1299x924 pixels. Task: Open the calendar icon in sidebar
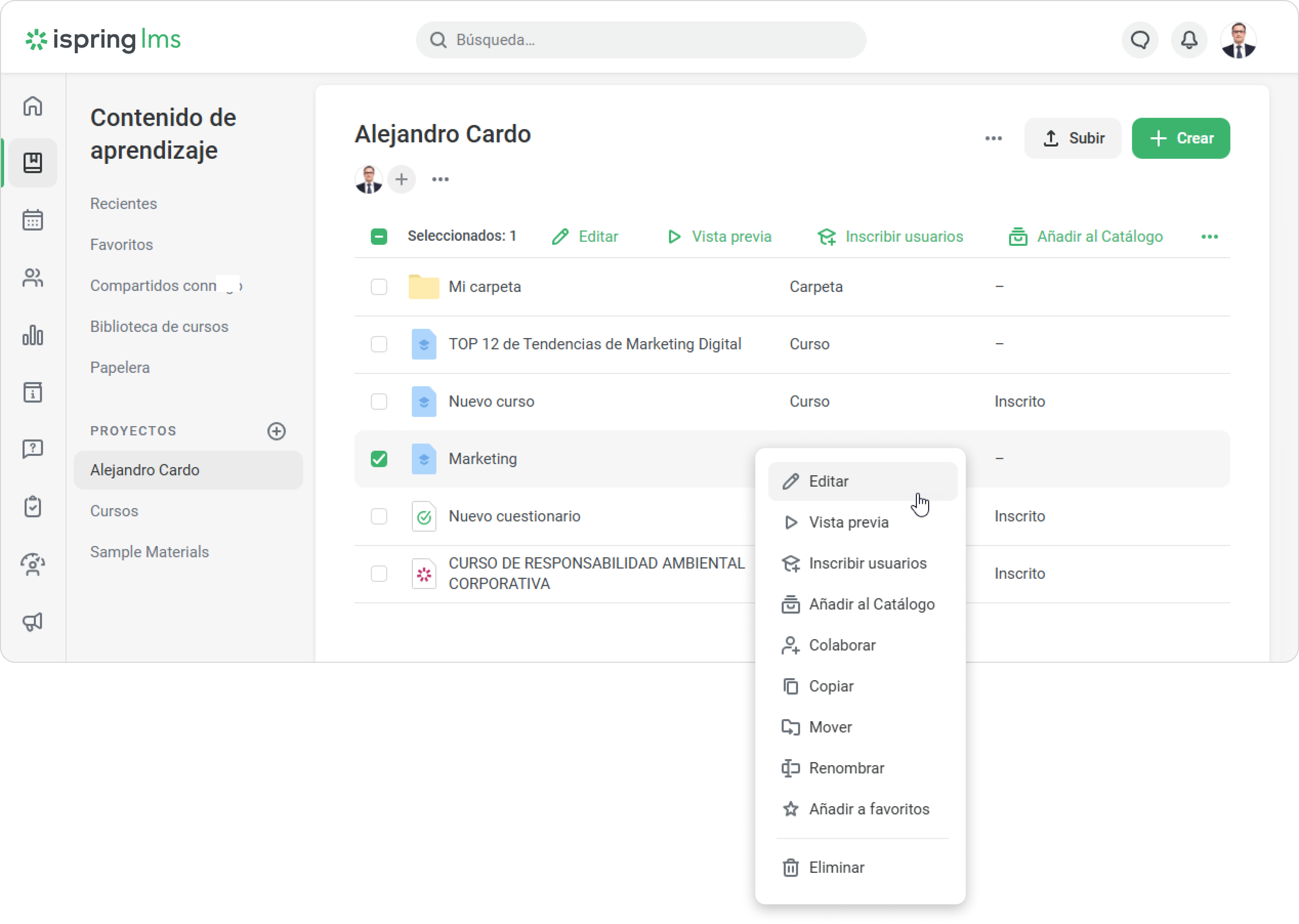click(33, 220)
